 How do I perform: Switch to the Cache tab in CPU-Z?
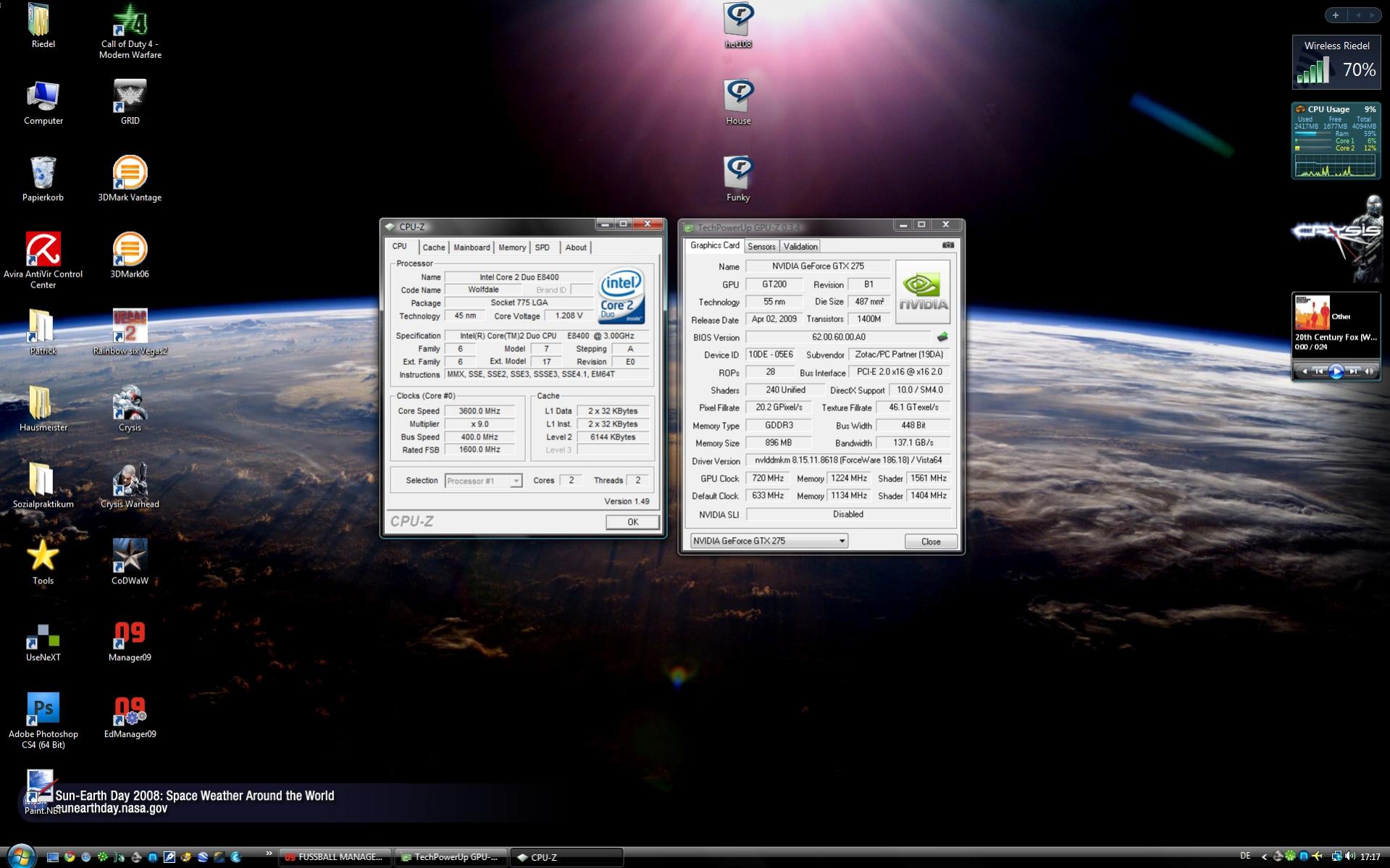(434, 248)
